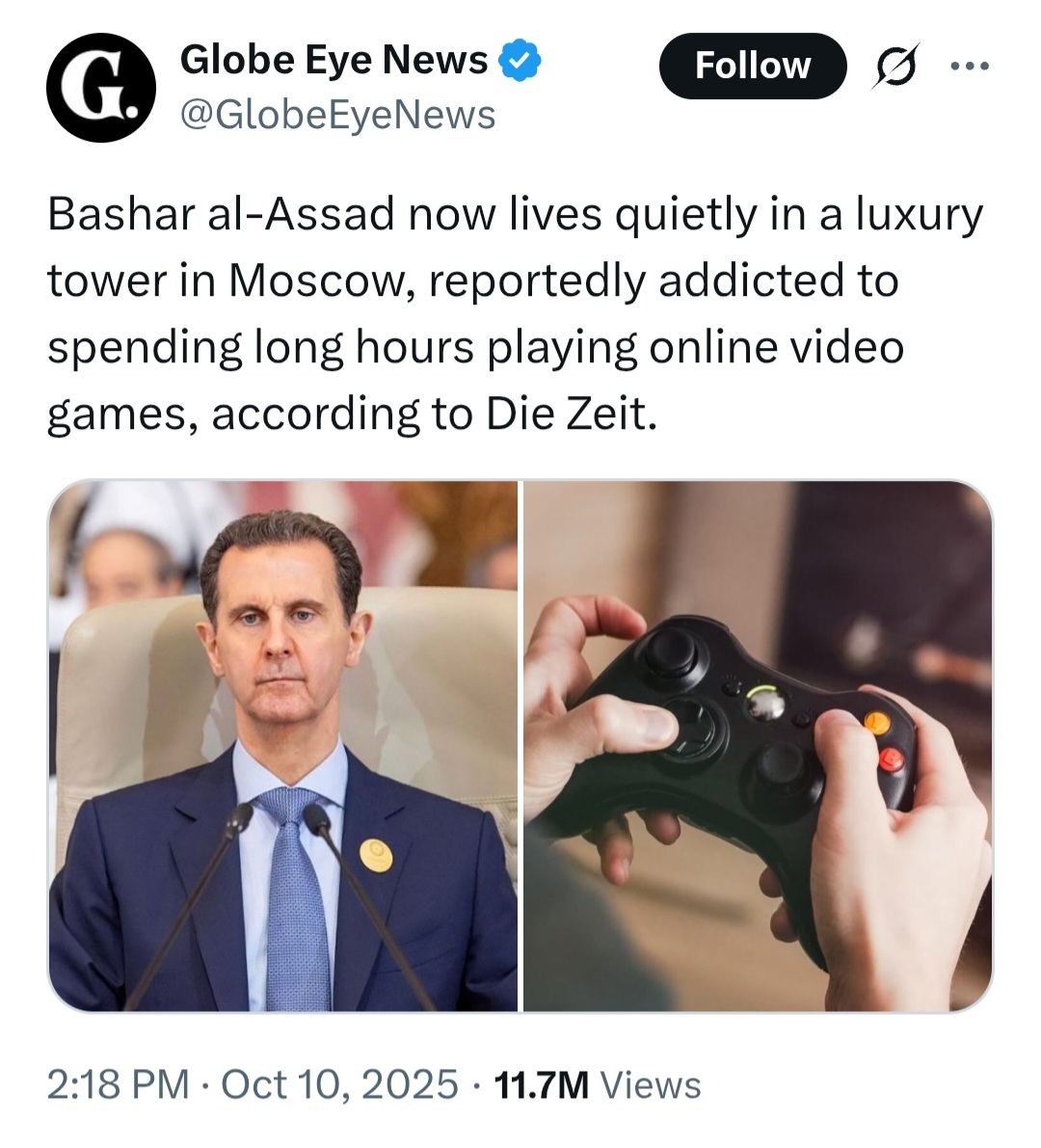The image size is (1041, 1148).
Task: Click the blue verified checkmark badge
Action: (x=520, y=61)
